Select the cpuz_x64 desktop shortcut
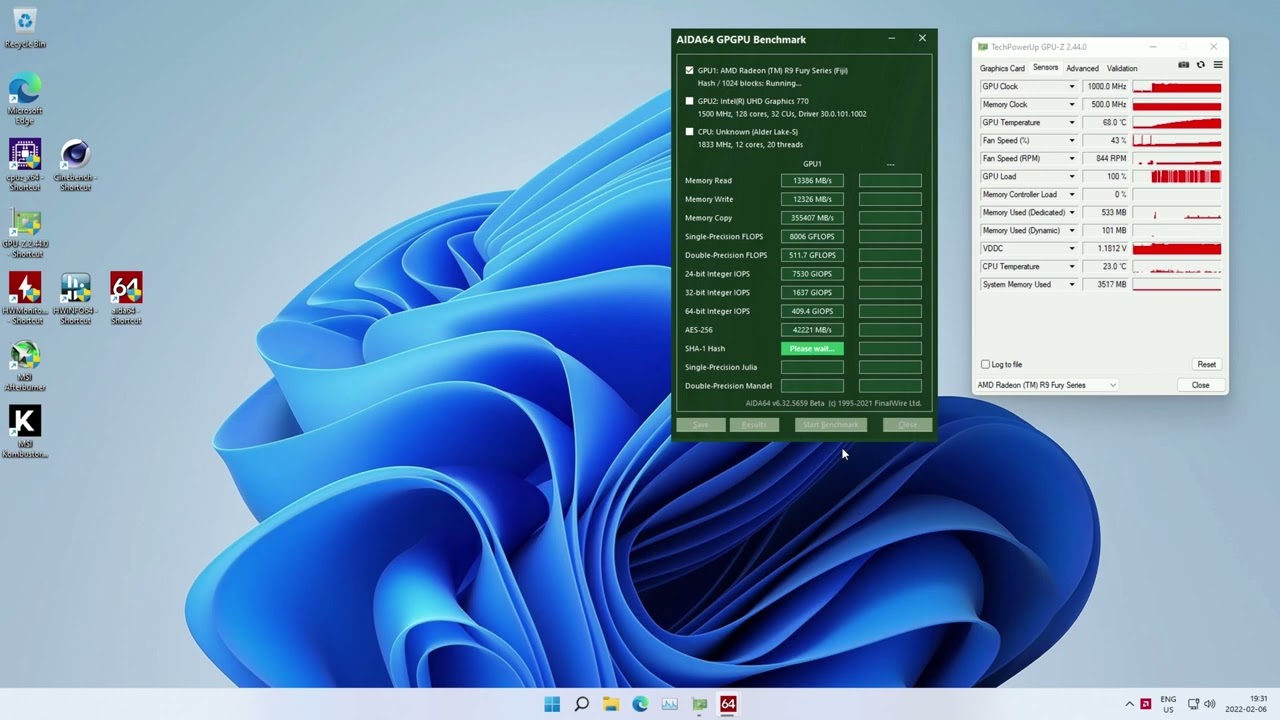 (25, 165)
